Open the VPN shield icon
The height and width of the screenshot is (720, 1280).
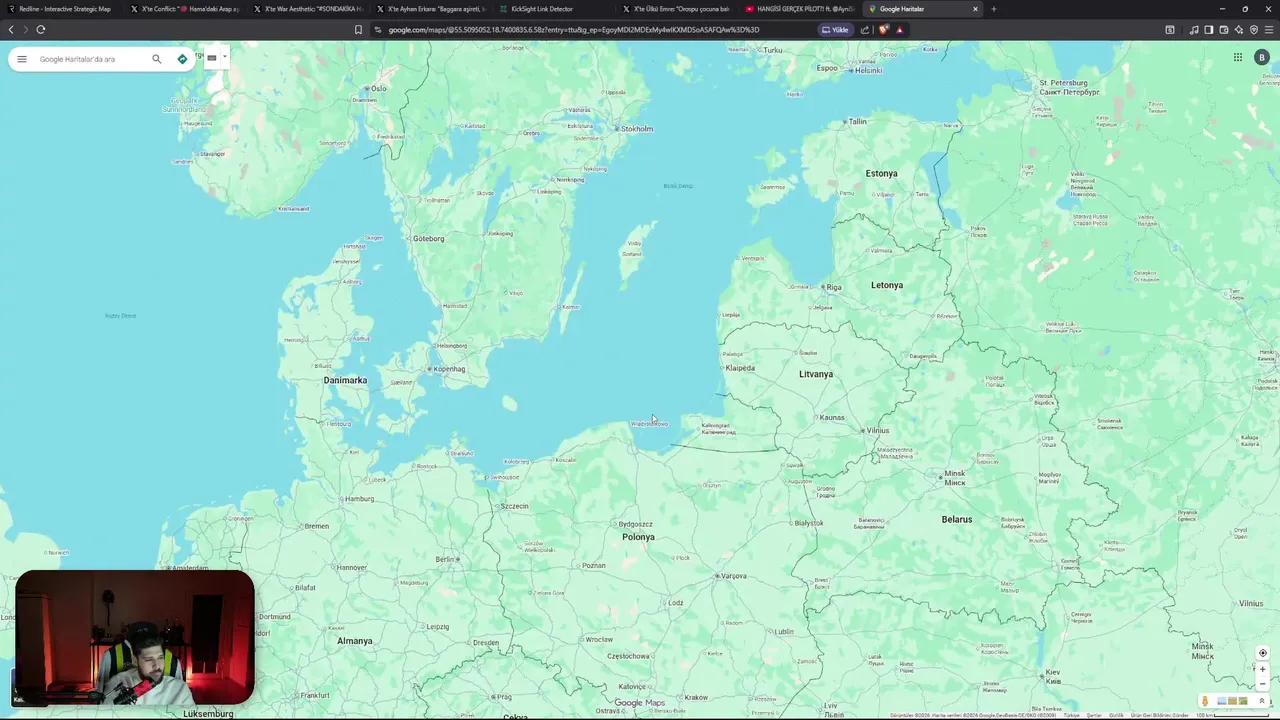tap(1254, 29)
